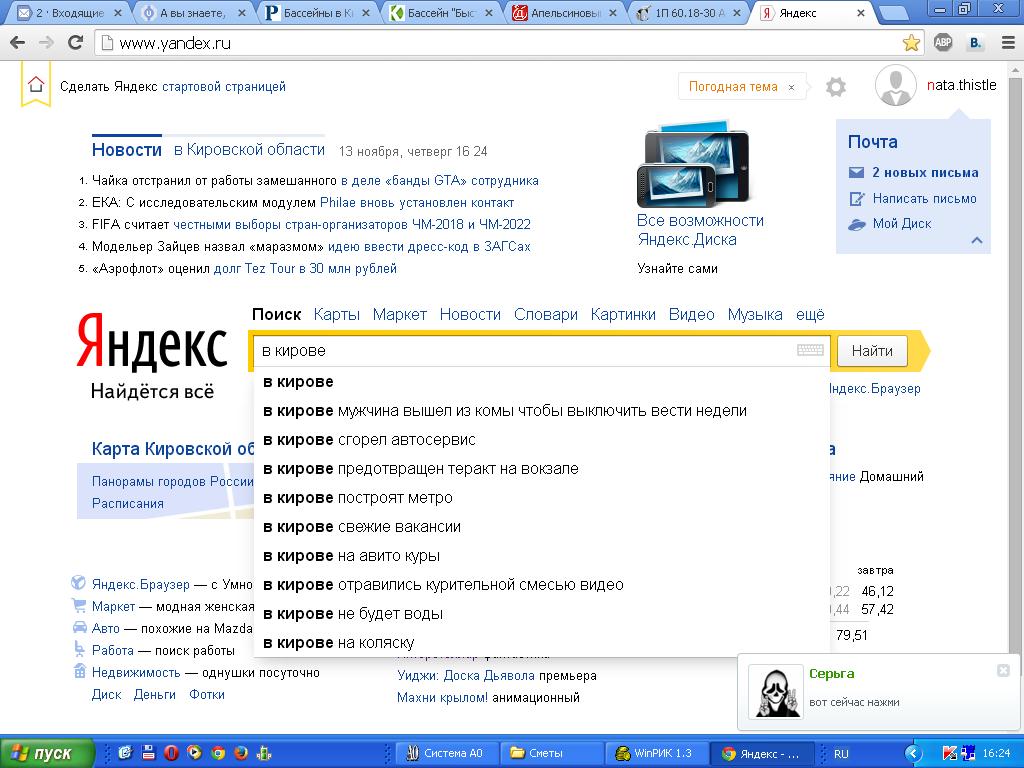Screen dimensions: 1024x768
Task: Click the user avatar picture
Action: [895, 86]
